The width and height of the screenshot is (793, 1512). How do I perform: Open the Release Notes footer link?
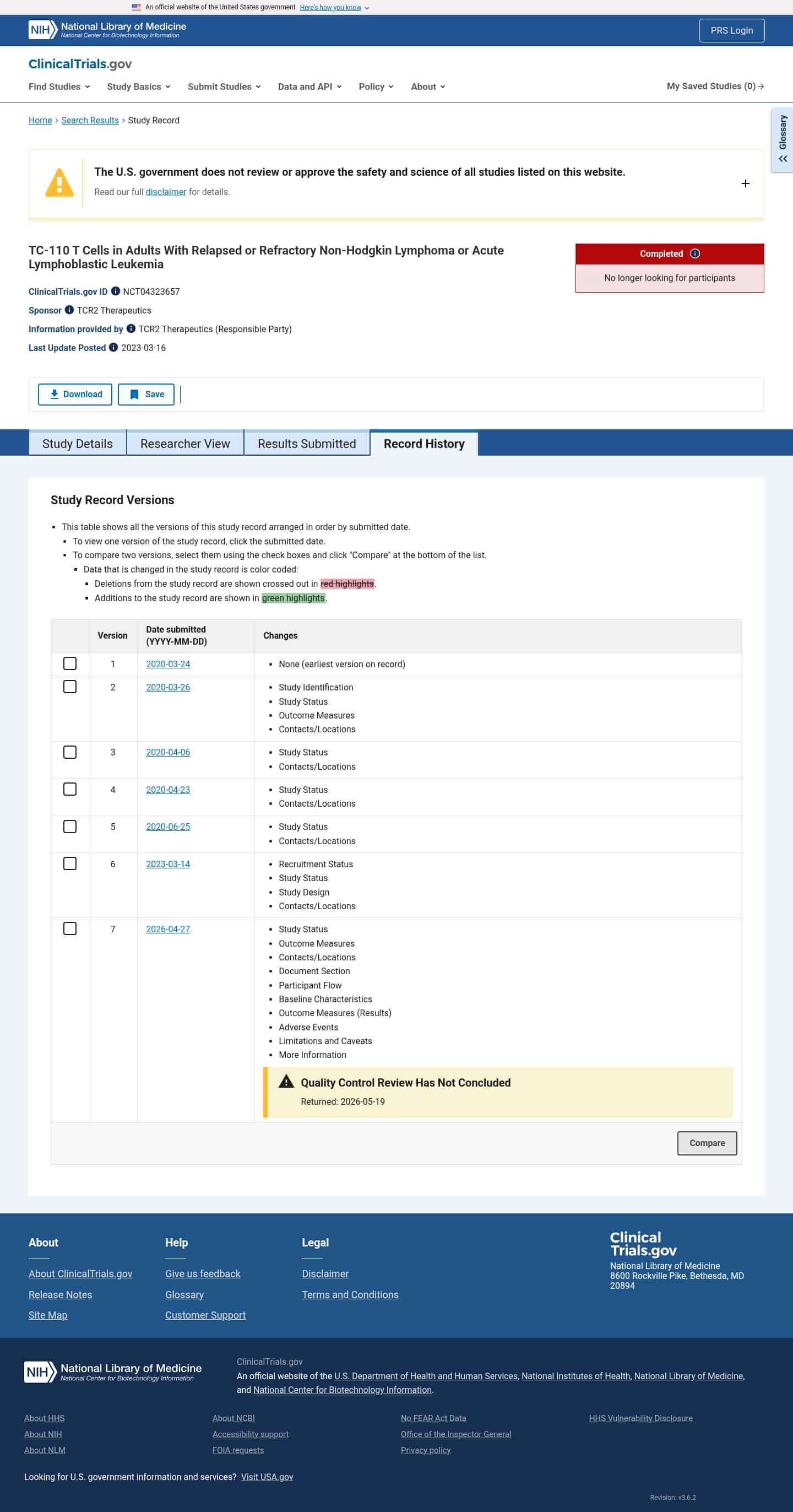[61, 1294]
